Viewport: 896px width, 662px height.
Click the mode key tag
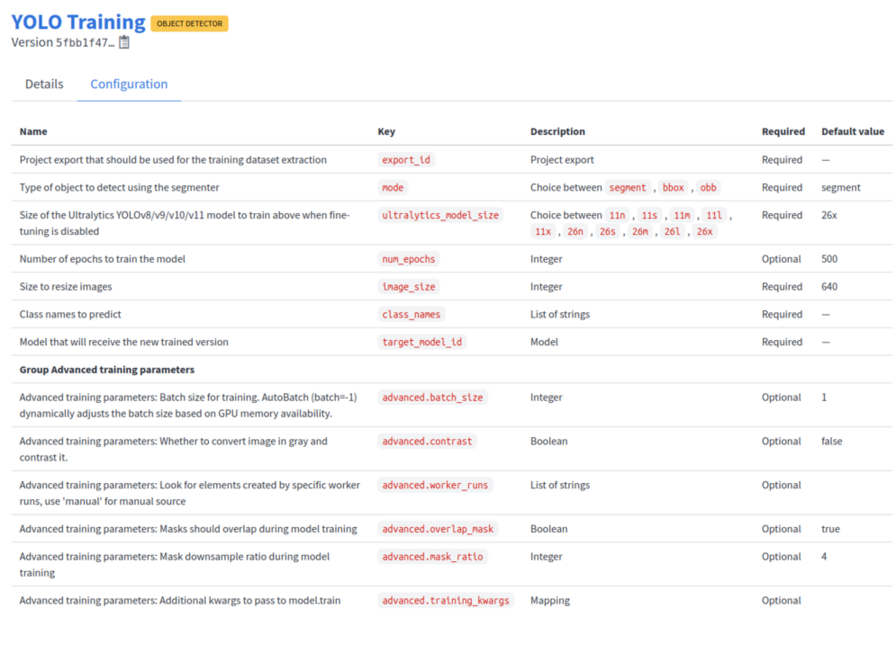393,188
